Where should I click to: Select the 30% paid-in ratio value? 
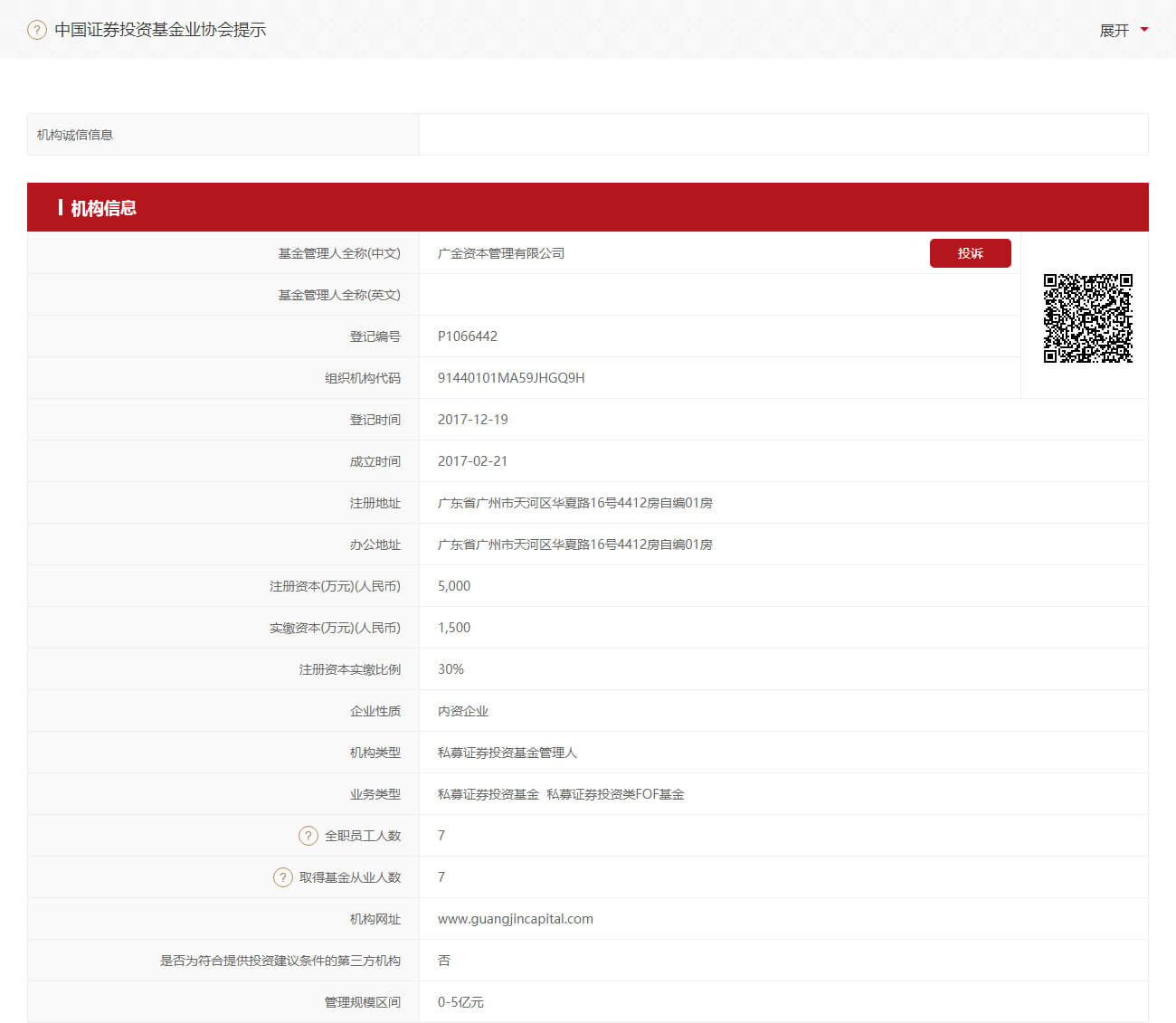point(450,669)
